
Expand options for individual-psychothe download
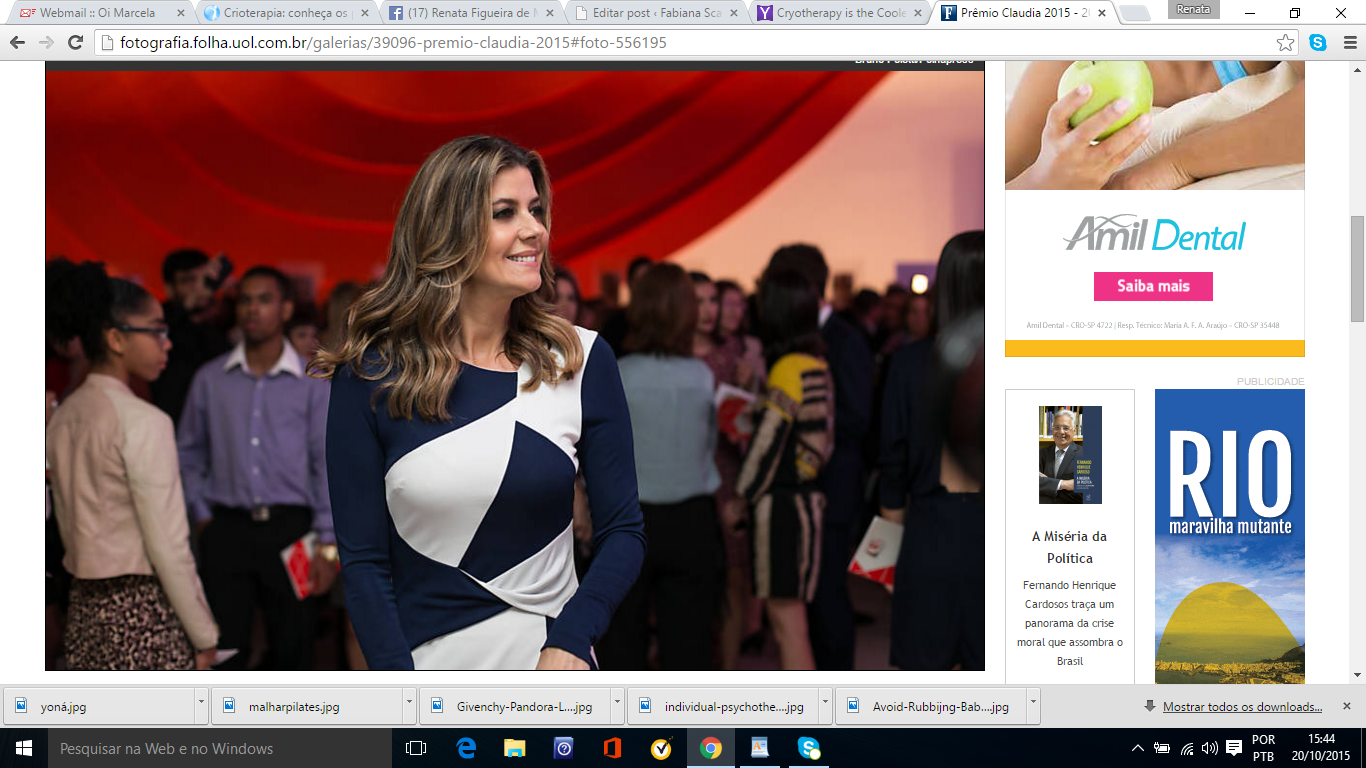pyautogui.click(x=826, y=706)
